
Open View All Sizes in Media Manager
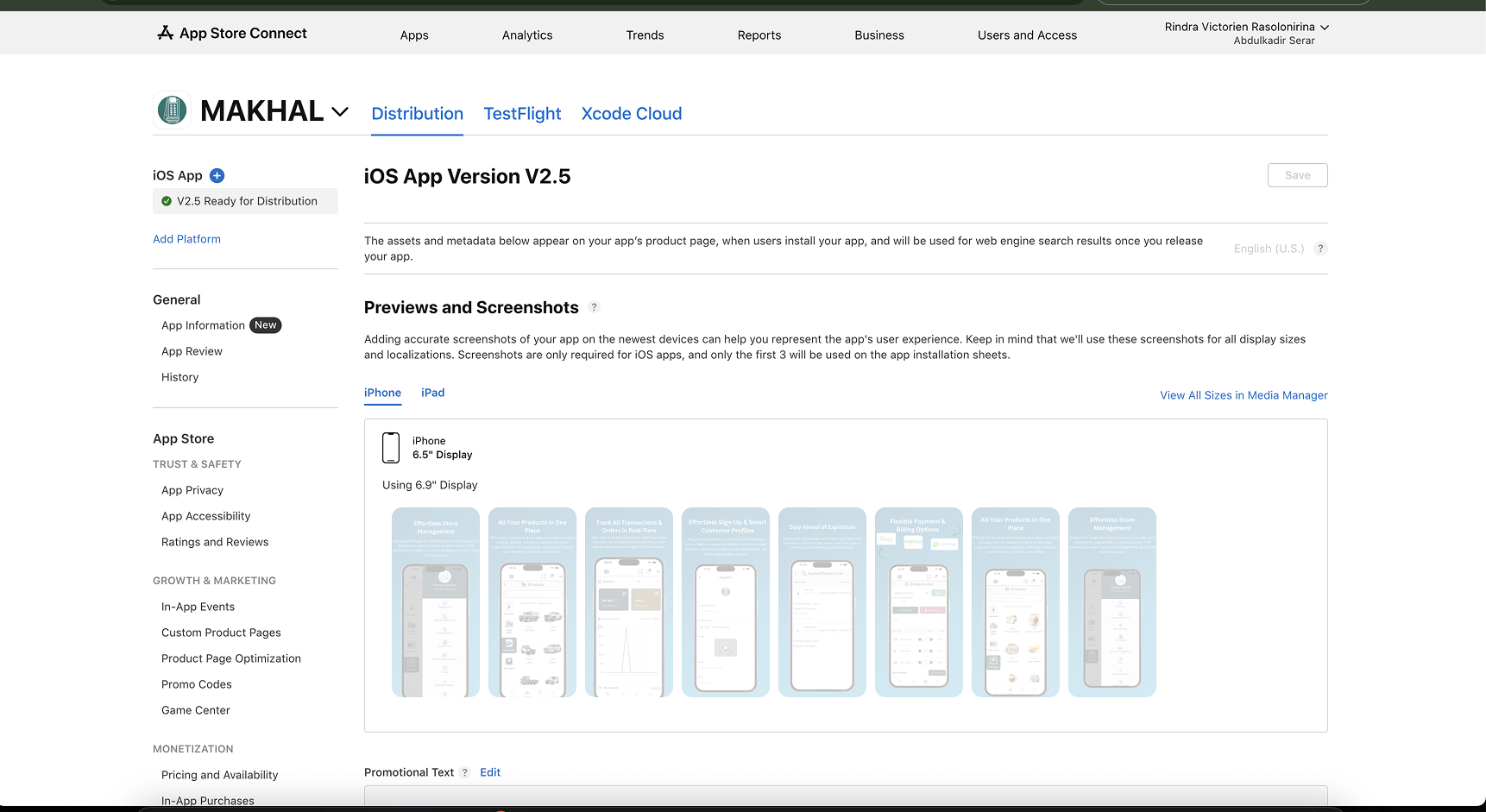pyautogui.click(x=1244, y=395)
